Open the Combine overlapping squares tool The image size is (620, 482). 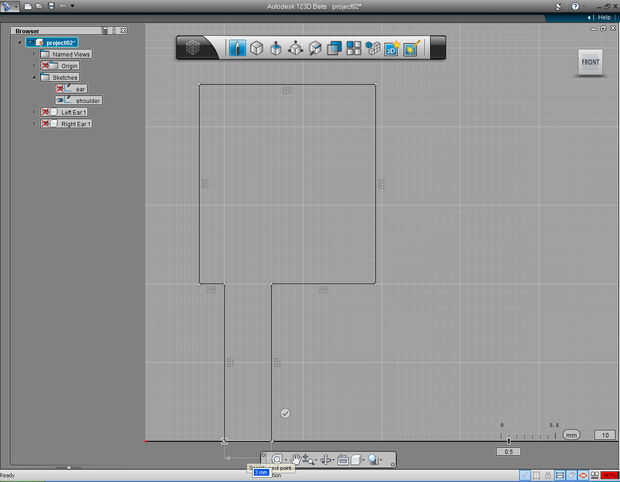tap(335, 48)
